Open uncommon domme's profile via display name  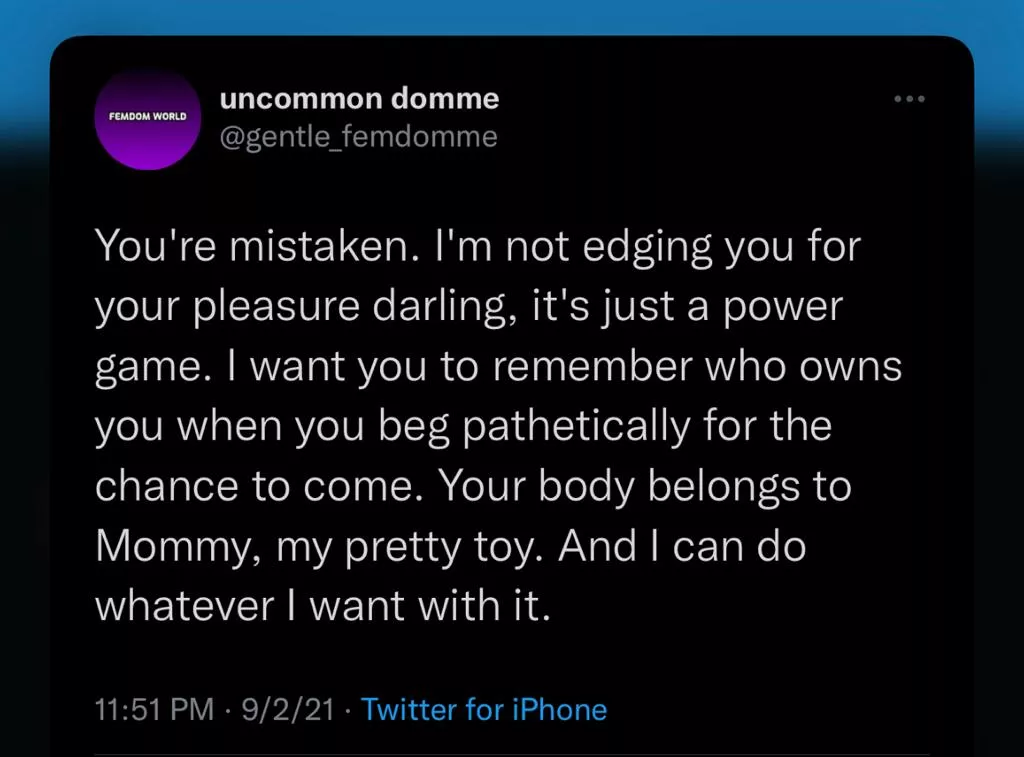360,98
